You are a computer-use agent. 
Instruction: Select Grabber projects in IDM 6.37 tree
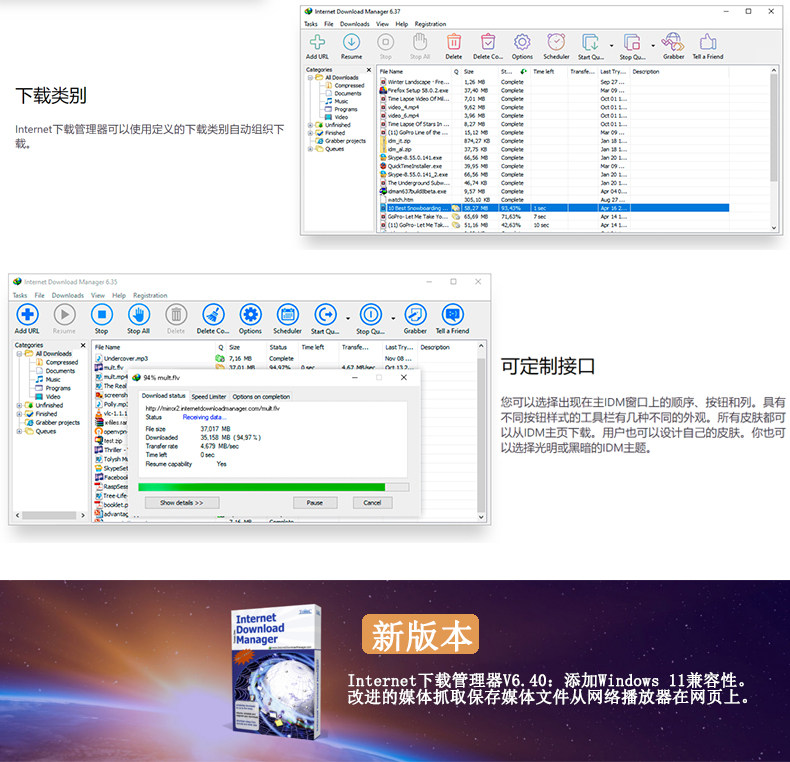346,141
